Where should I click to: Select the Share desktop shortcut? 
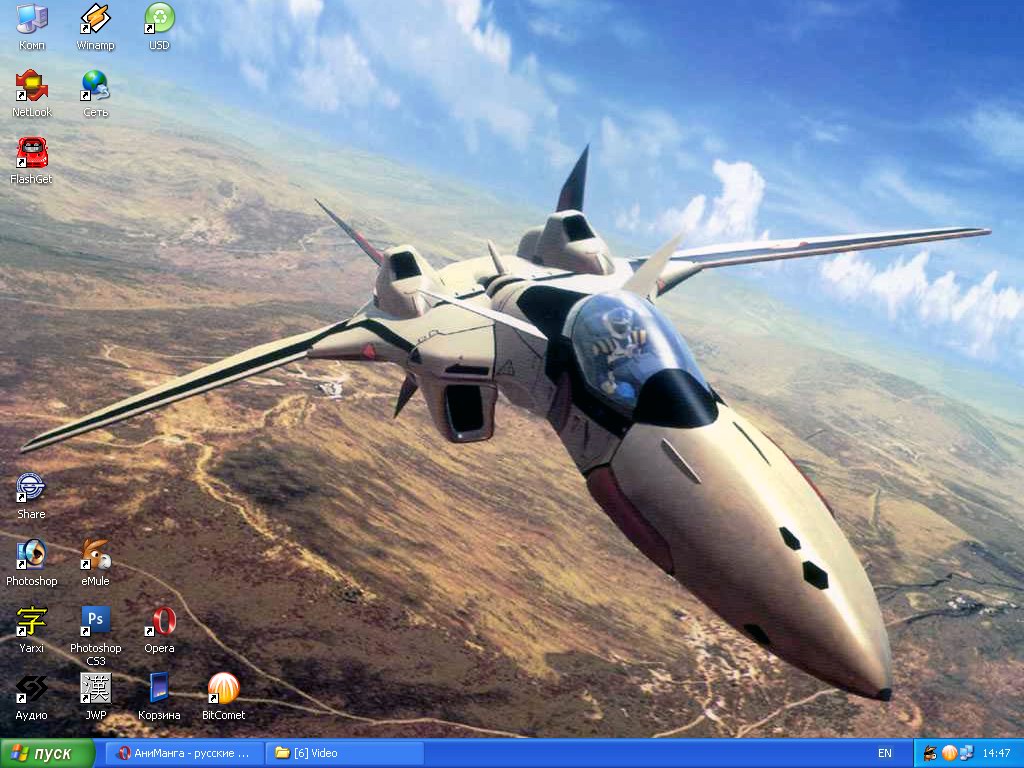[x=31, y=488]
